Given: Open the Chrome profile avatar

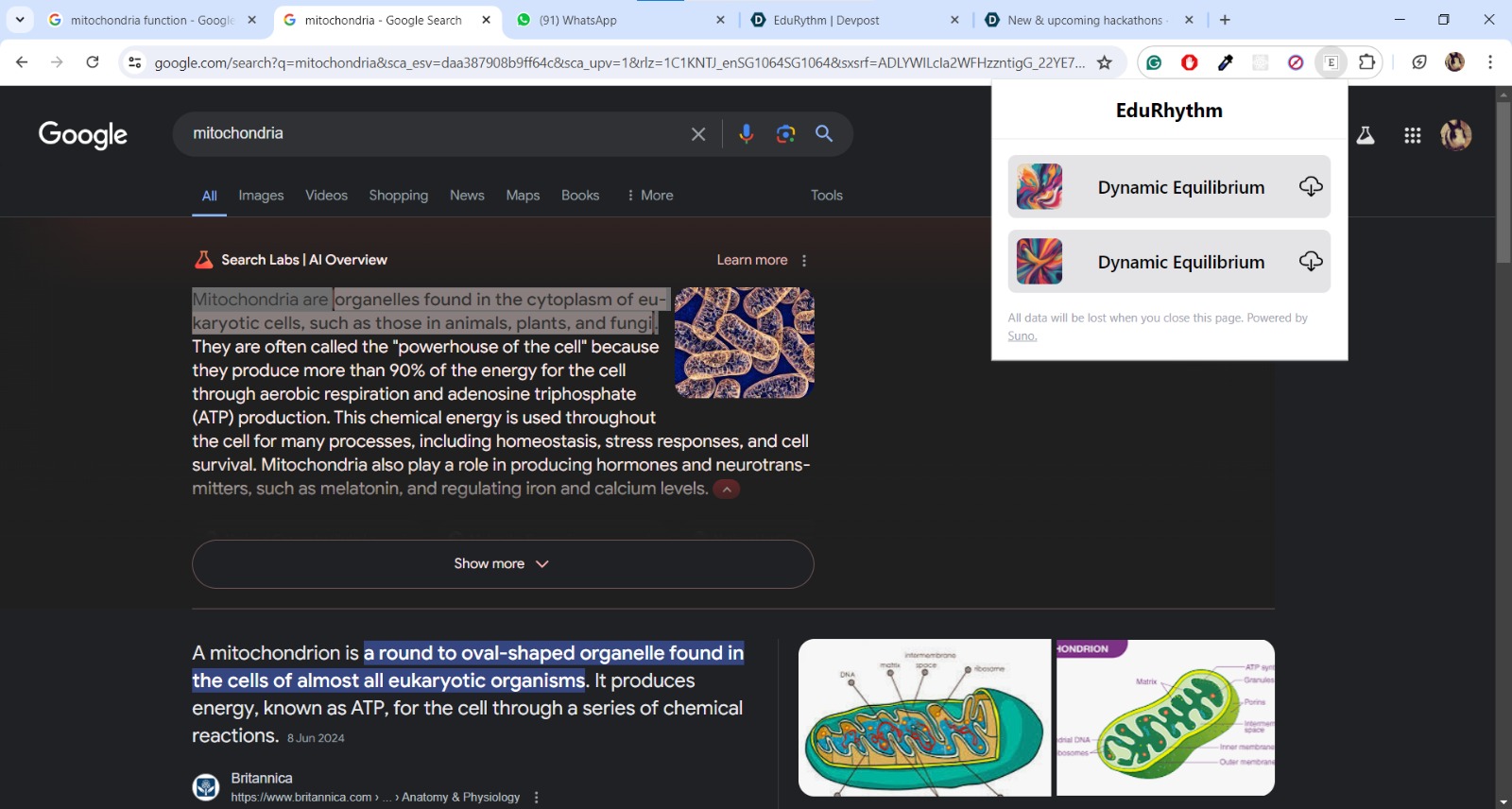Looking at the screenshot, I should coord(1455,62).
